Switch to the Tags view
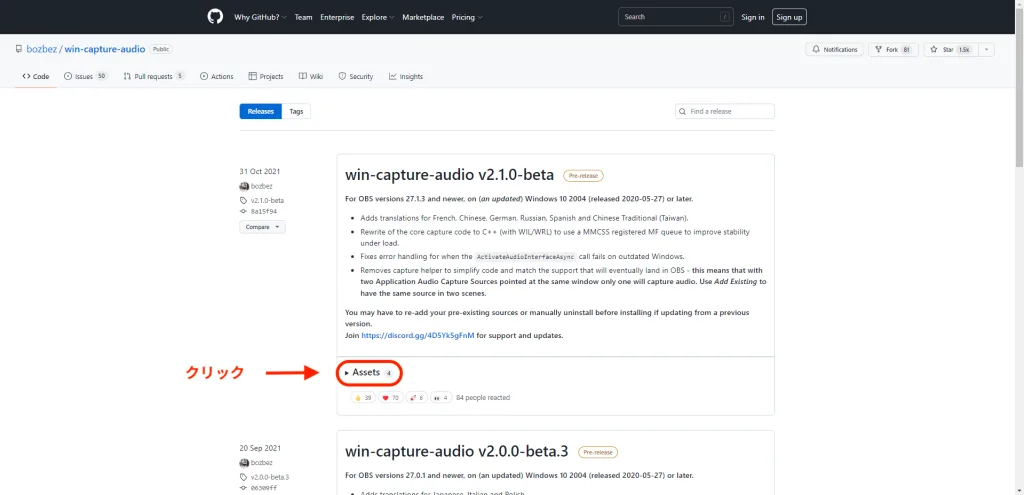This screenshot has width=1024, height=495. click(296, 112)
